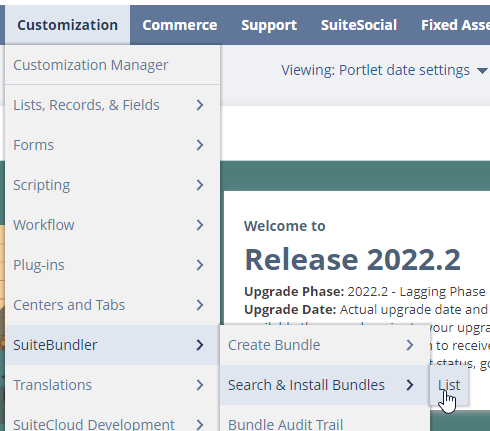Expand the SuiteBundler submenu chevron
The width and height of the screenshot is (490, 431).
coord(200,345)
